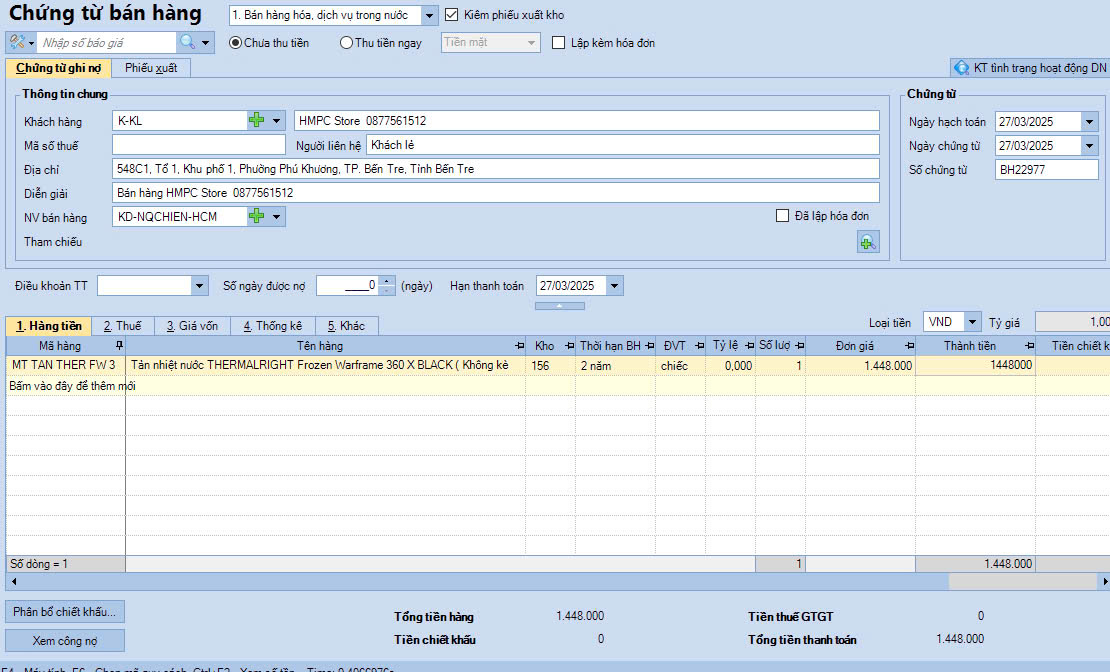Image resolution: width=1110 pixels, height=672 pixels.
Task: Click the magnifier icon in quote number box
Action: (187, 42)
